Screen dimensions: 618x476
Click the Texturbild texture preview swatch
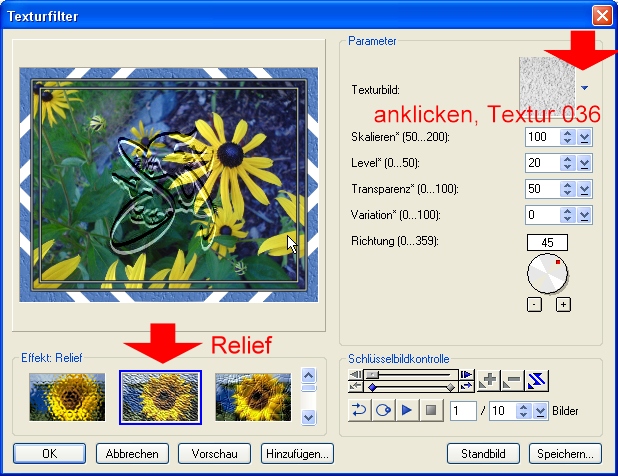547,85
